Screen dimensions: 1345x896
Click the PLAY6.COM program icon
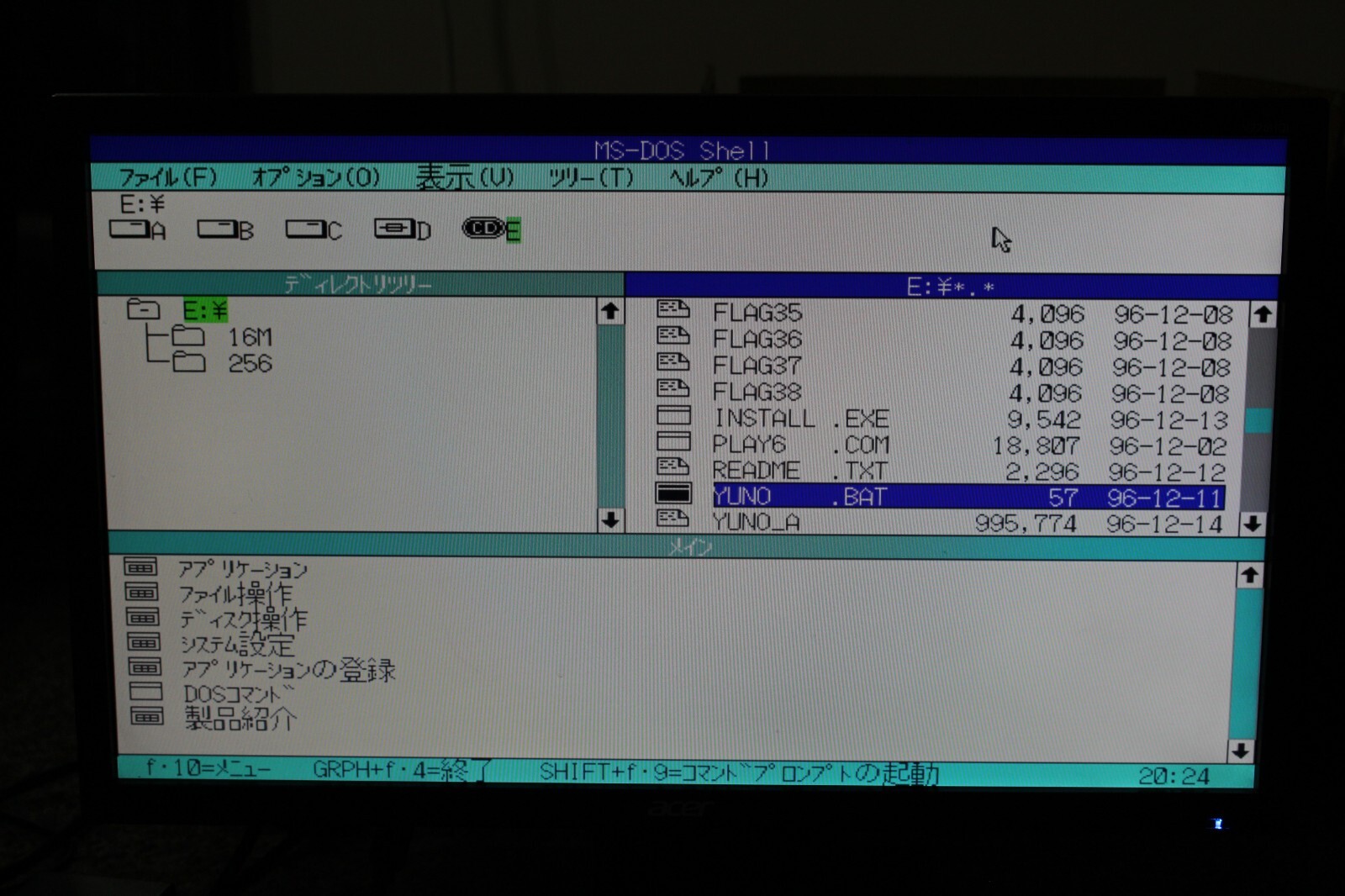673,441
